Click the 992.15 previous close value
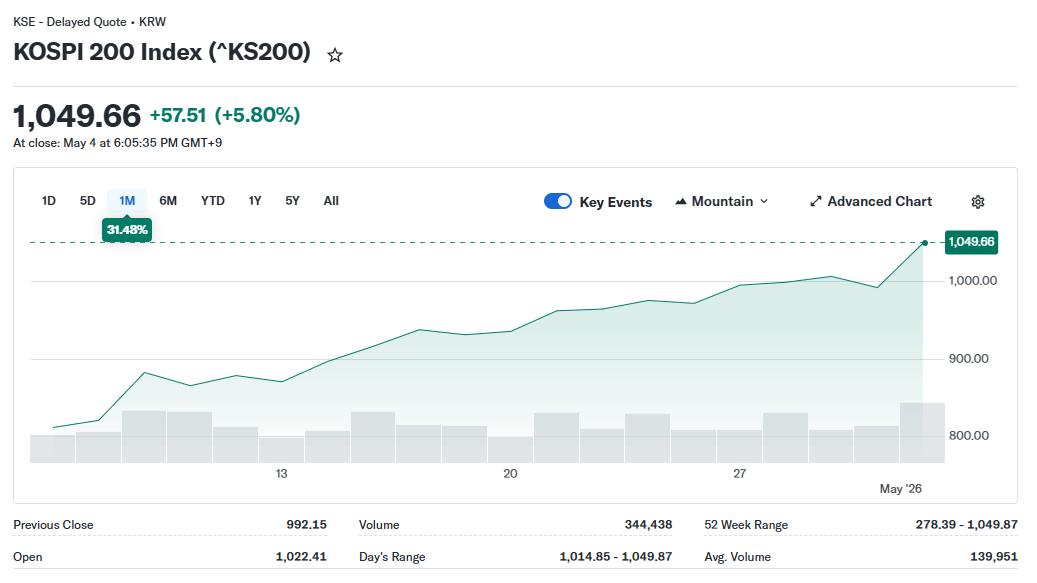This screenshot has width=1037, height=583. click(x=306, y=524)
